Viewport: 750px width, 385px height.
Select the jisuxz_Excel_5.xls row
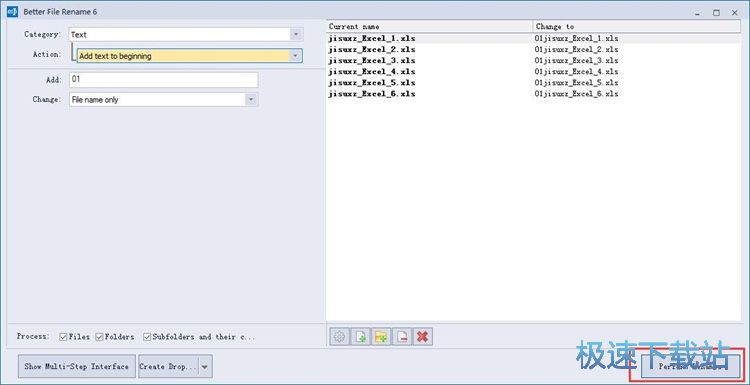pos(534,83)
